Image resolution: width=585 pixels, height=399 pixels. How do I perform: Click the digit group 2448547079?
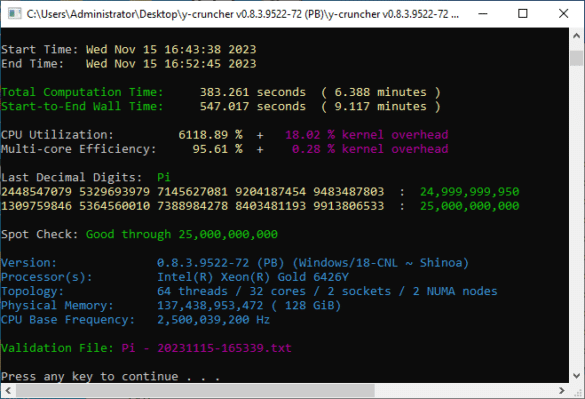[36, 191]
